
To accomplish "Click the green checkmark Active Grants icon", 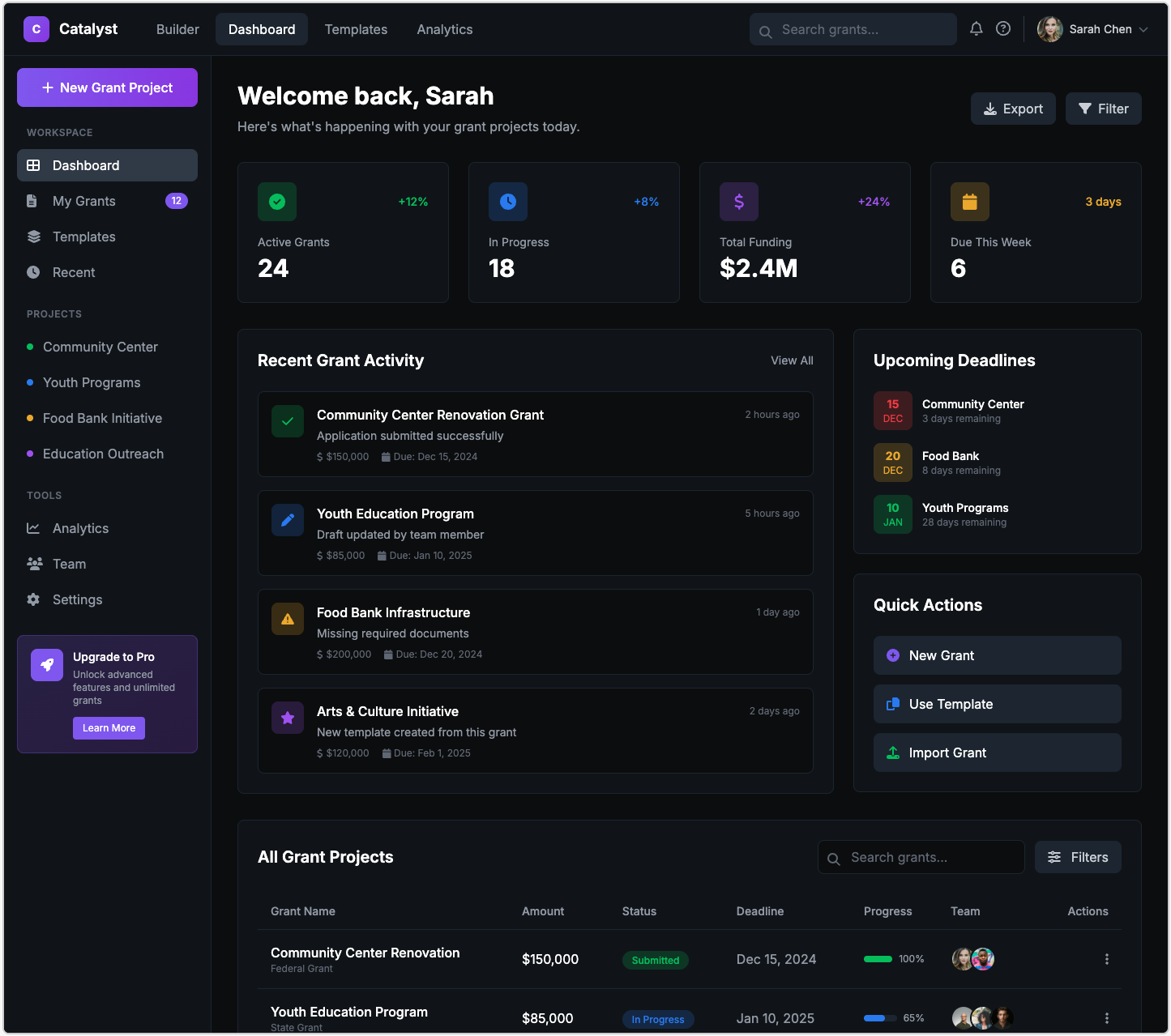I will tap(277, 202).
